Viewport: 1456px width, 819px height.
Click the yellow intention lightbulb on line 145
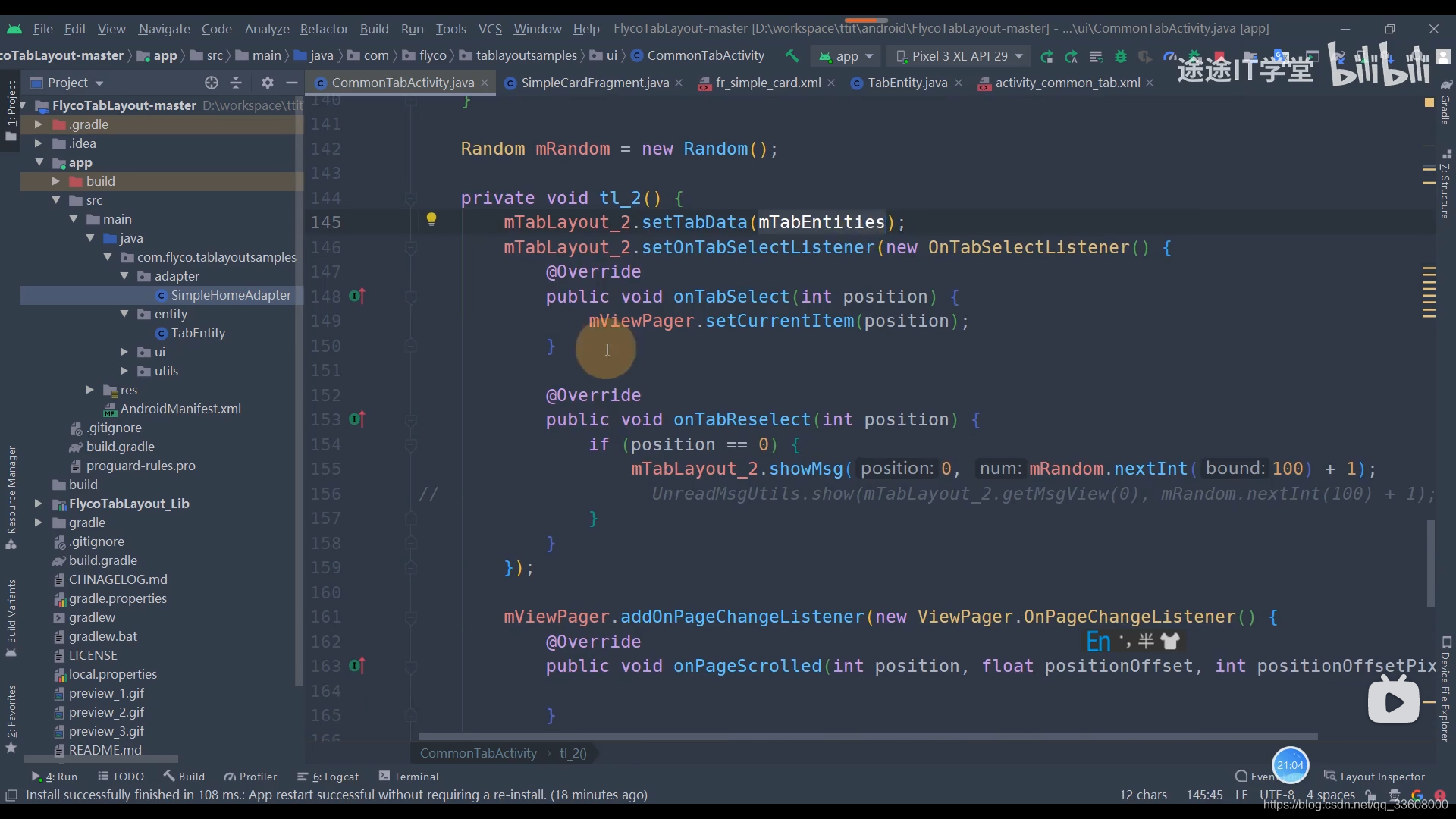[431, 220]
